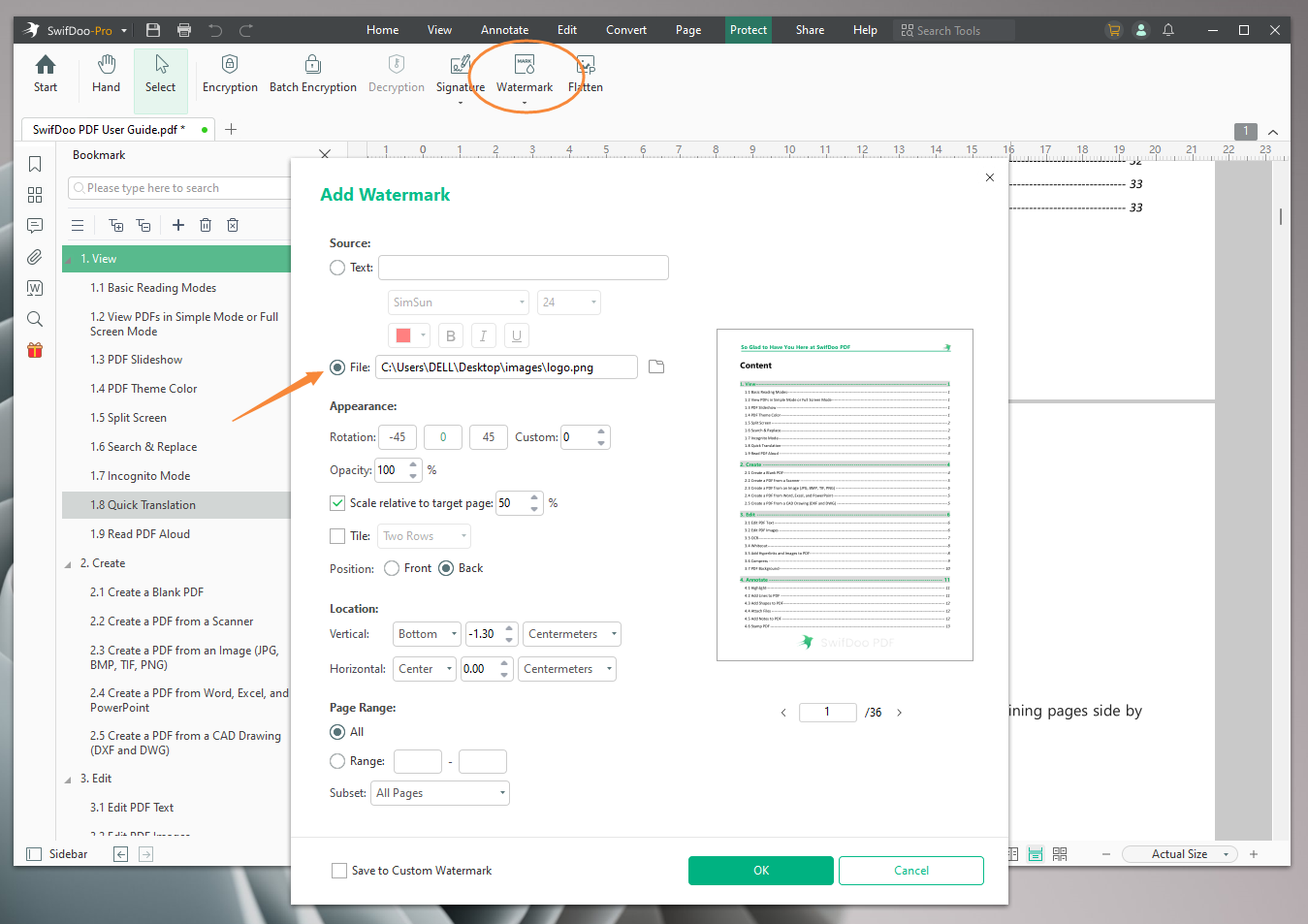Open the Vertical Bottom dropdown
The height and width of the screenshot is (924, 1308).
[x=427, y=634]
